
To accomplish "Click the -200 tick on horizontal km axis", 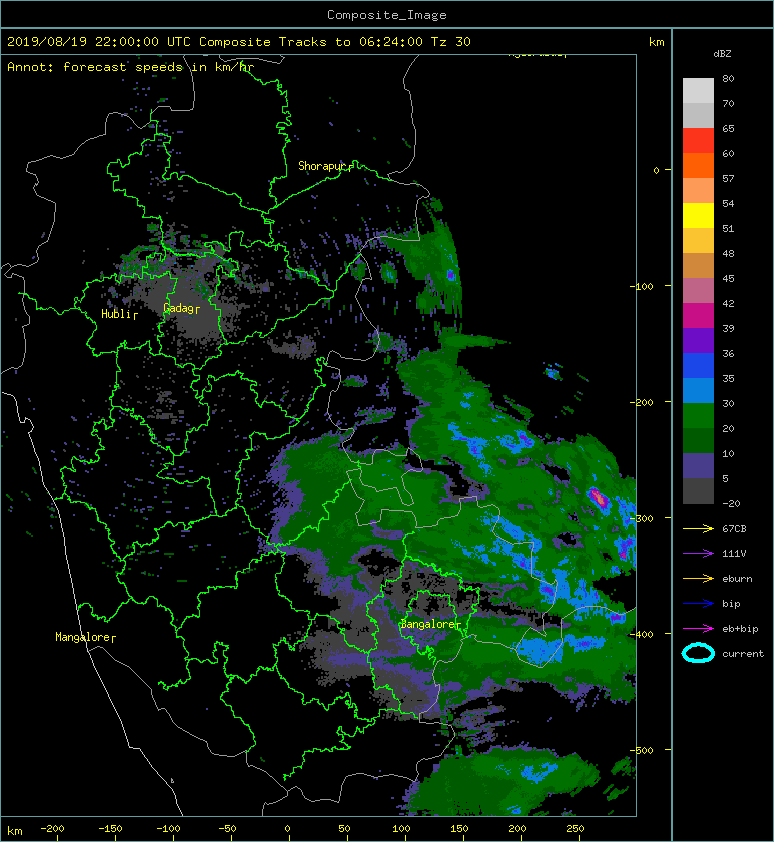I will [52, 829].
